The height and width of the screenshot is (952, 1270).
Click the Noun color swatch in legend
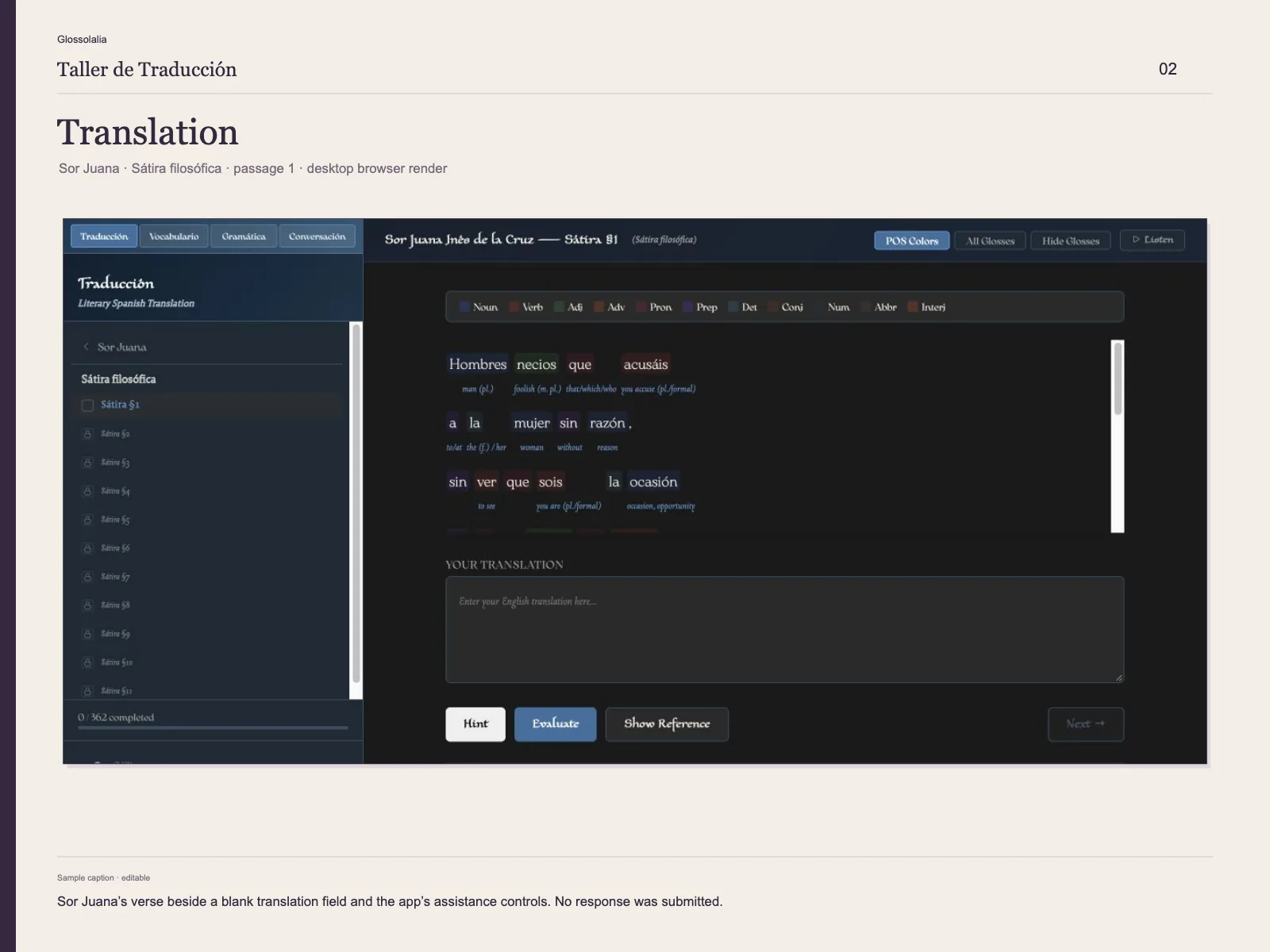click(464, 307)
